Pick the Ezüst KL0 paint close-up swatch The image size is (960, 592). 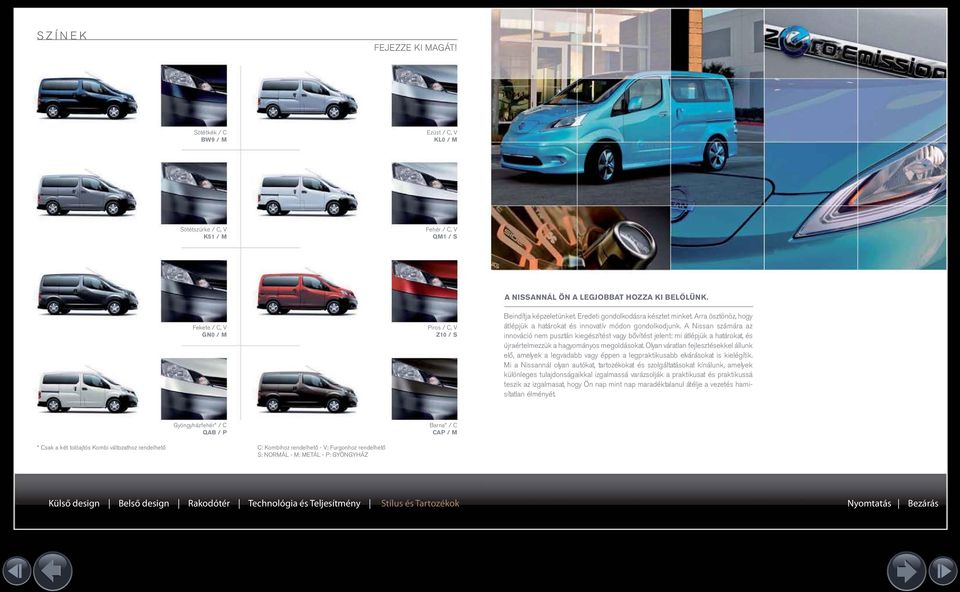point(424,96)
